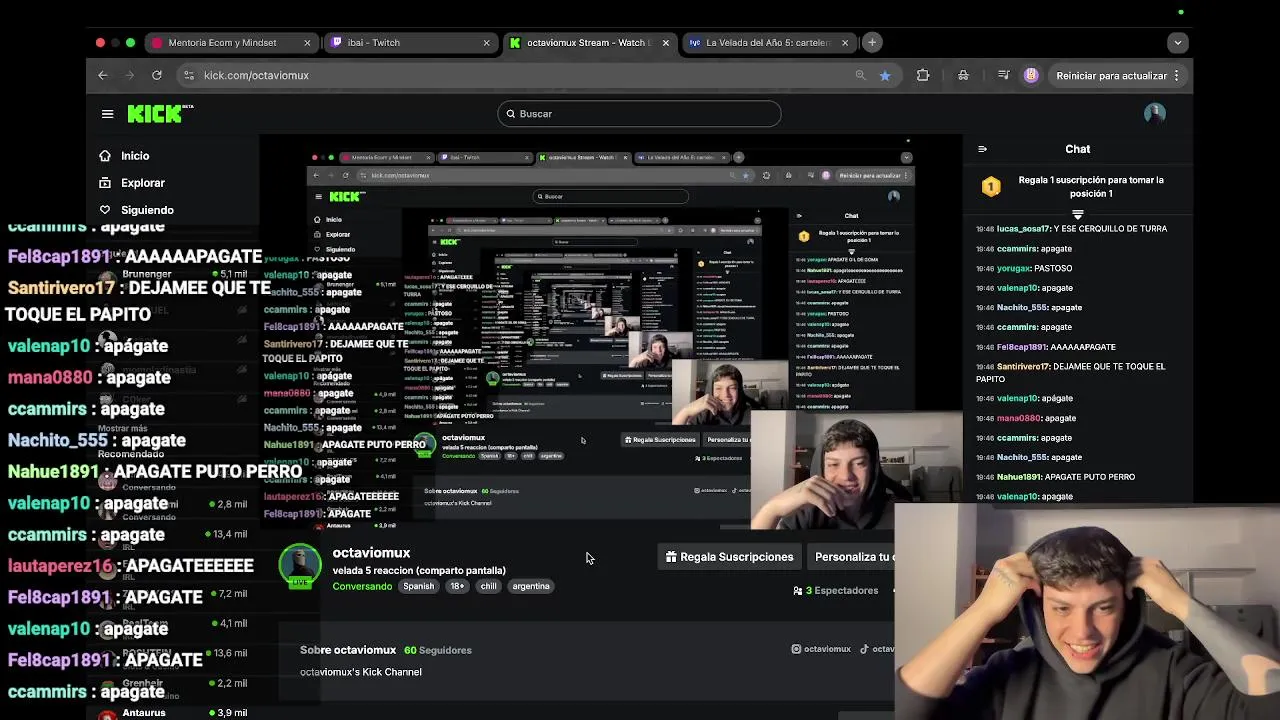Collapse the chat panel with arrow icon
The height and width of the screenshot is (720, 1280).
click(x=982, y=149)
